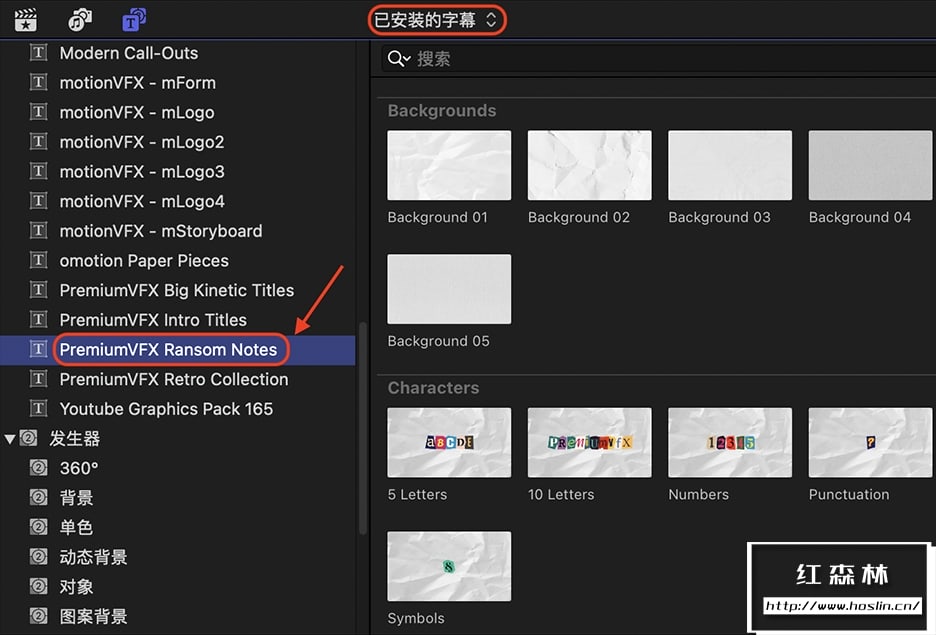This screenshot has height=635, width=936.
Task: Select the Background 01 thumbnail
Action: coord(449,165)
